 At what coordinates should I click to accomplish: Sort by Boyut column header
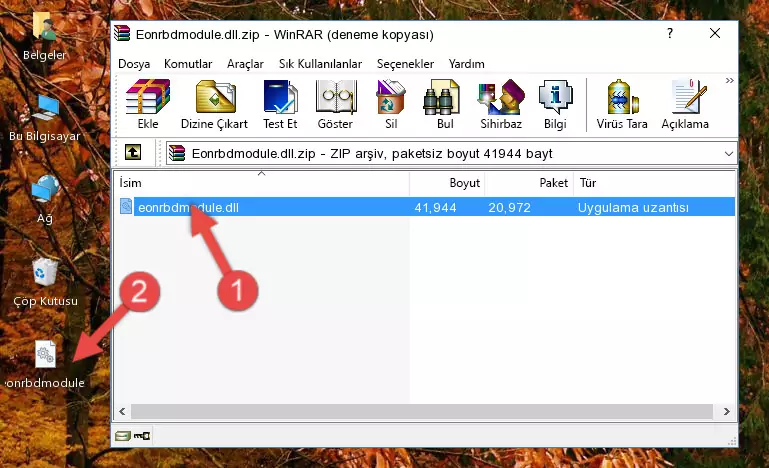(x=447, y=183)
